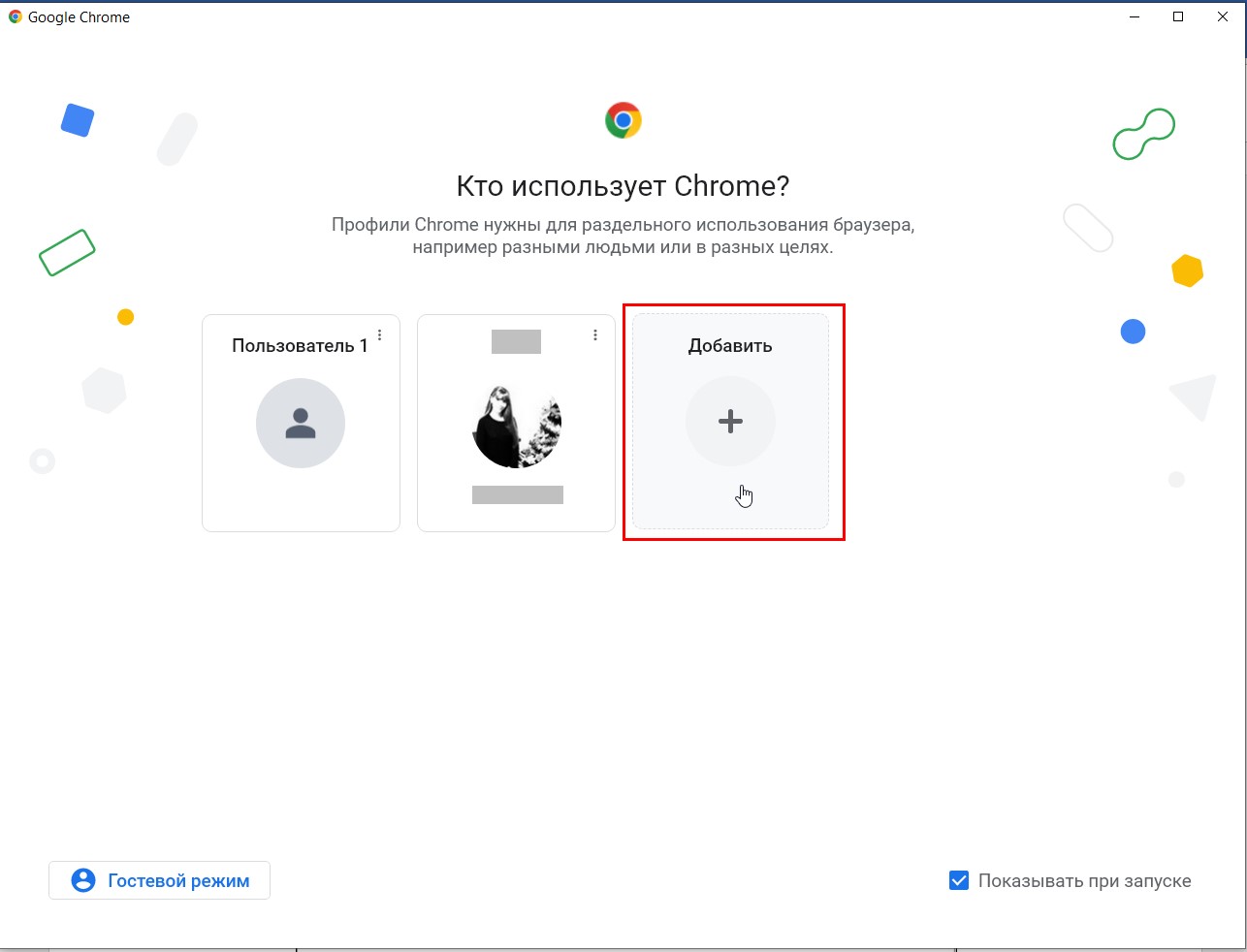
Task: Click the Chrome logo above the heading
Action: pyautogui.click(x=623, y=120)
